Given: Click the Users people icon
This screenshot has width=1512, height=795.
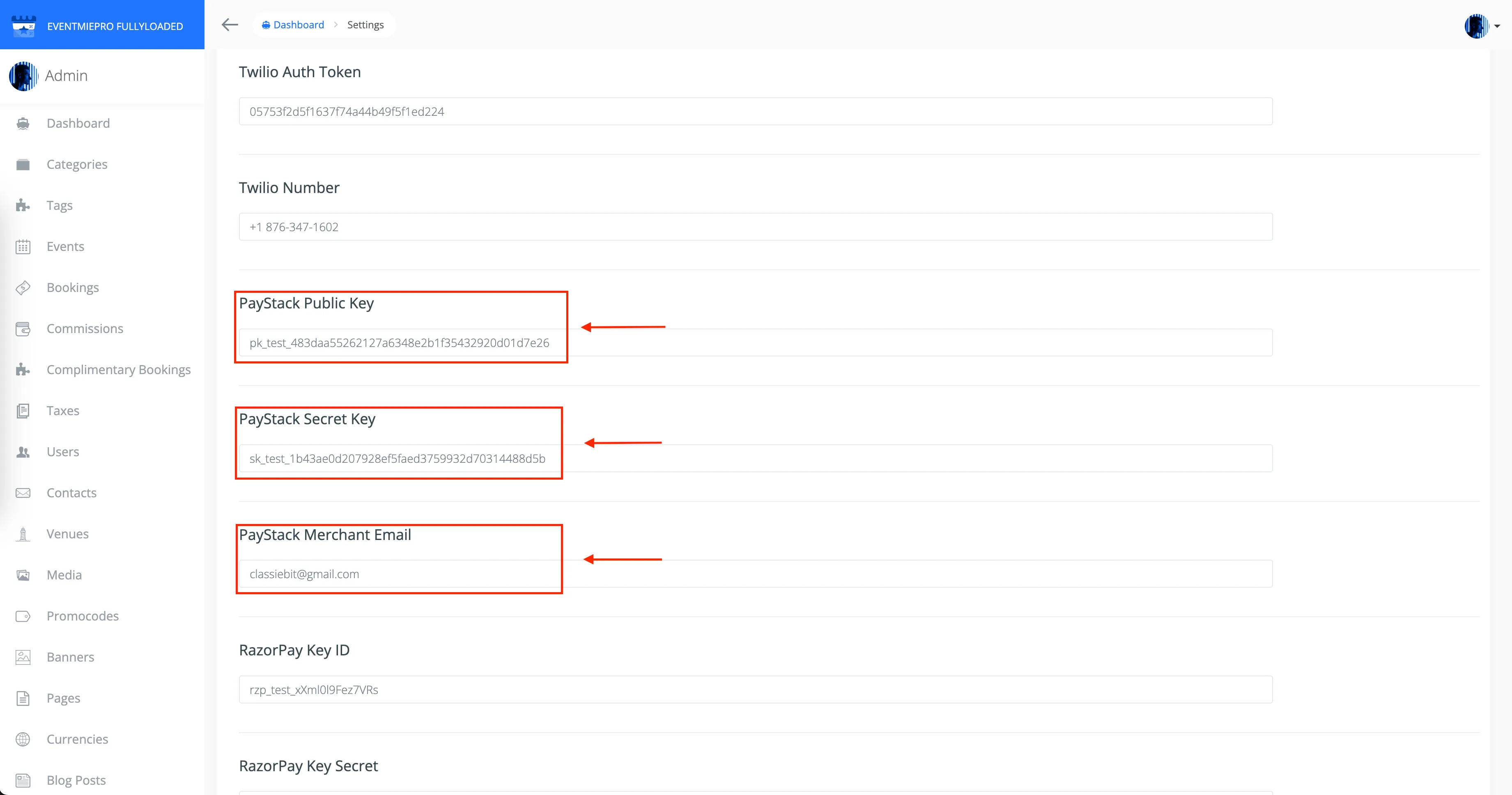Looking at the screenshot, I should 23,452.
